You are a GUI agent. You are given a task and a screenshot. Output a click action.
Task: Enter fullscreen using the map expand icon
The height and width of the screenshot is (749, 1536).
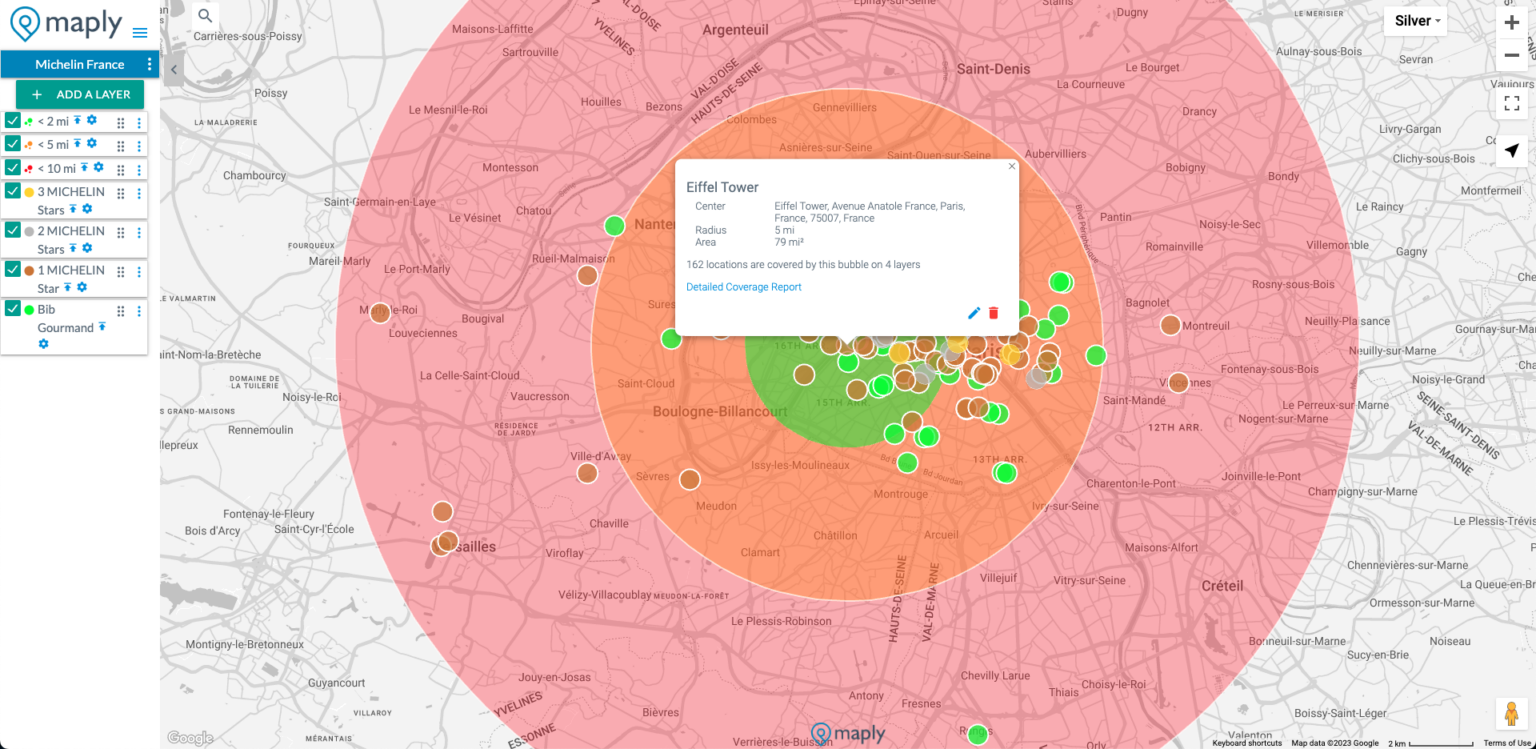click(x=1512, y=103)
